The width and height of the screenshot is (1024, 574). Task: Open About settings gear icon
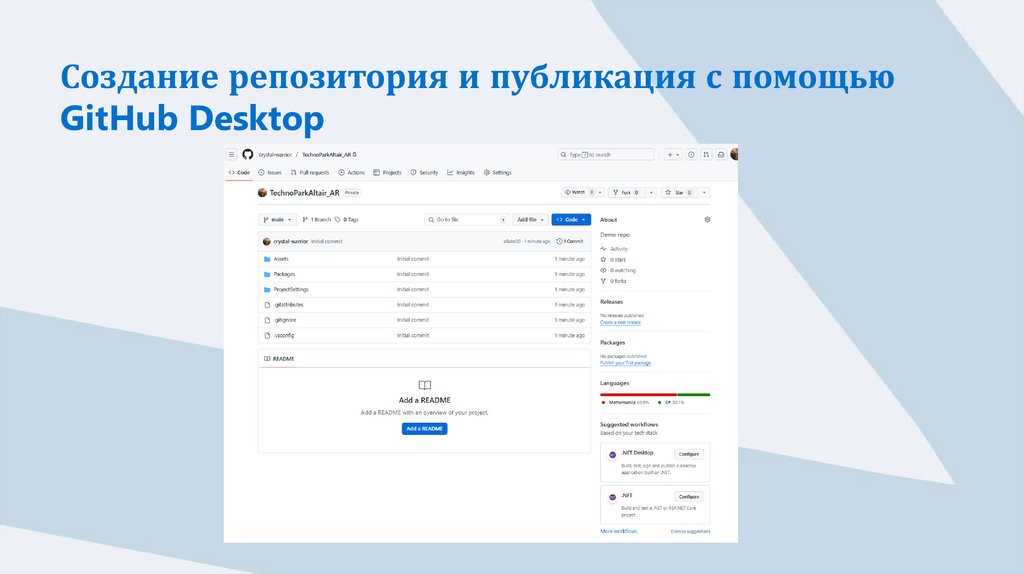tap(707, 219)
